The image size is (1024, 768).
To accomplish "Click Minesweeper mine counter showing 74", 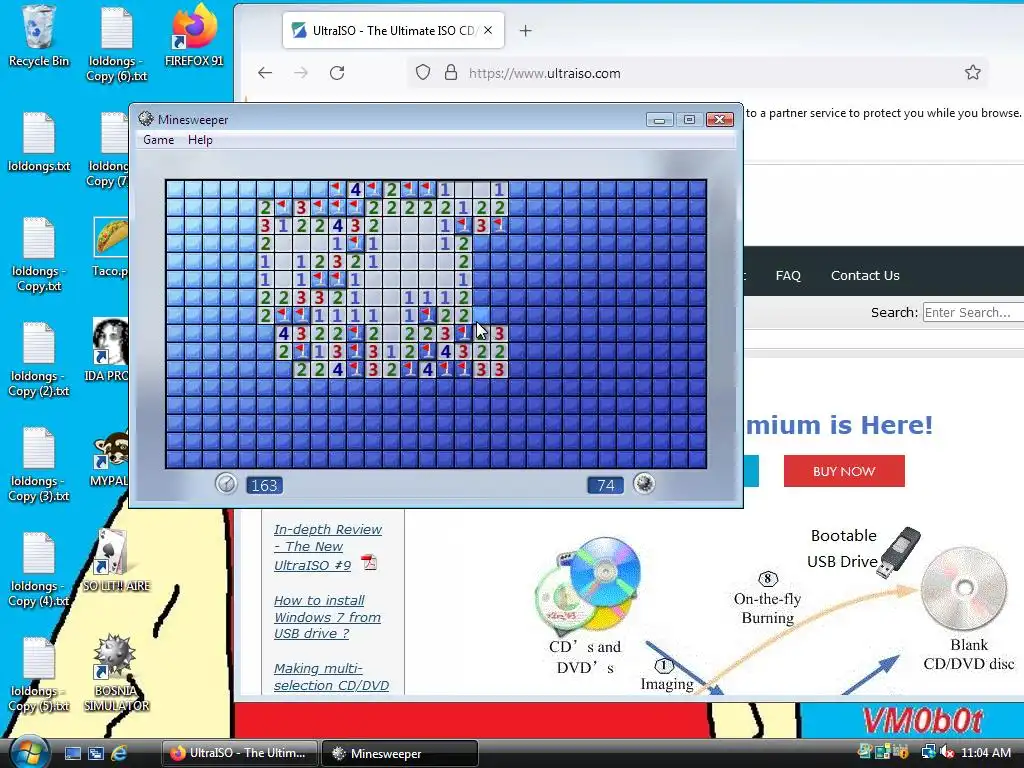I will [x=605, y=485].
